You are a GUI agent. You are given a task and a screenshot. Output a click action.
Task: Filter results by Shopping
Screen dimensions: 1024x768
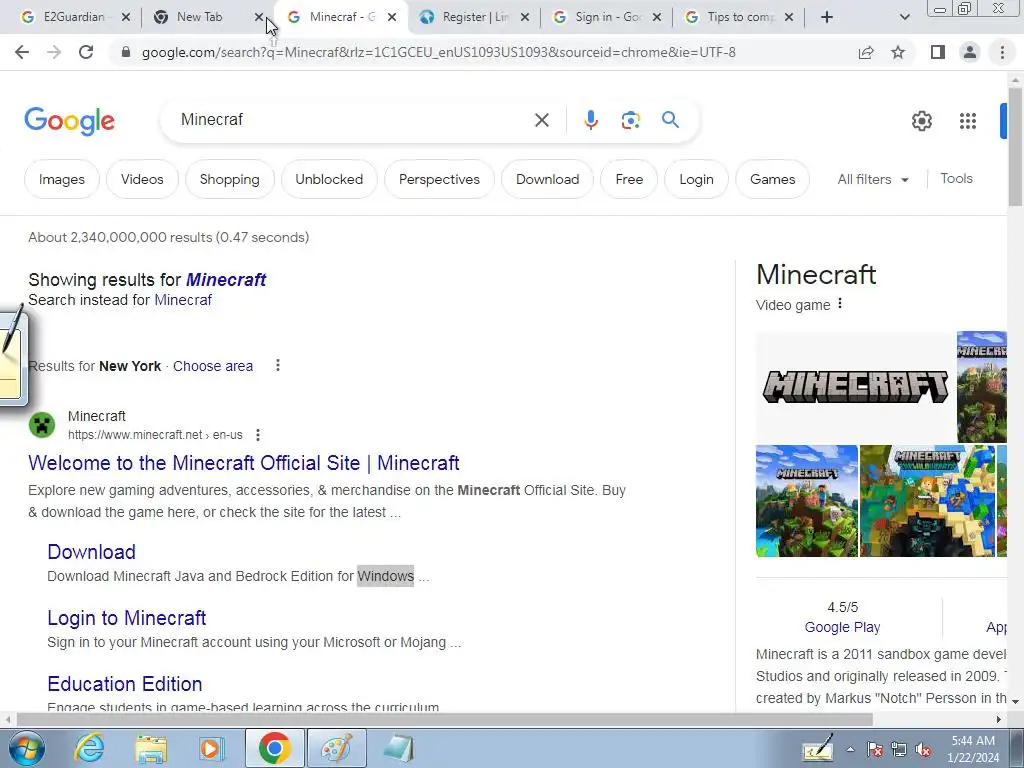click(229, 179)
